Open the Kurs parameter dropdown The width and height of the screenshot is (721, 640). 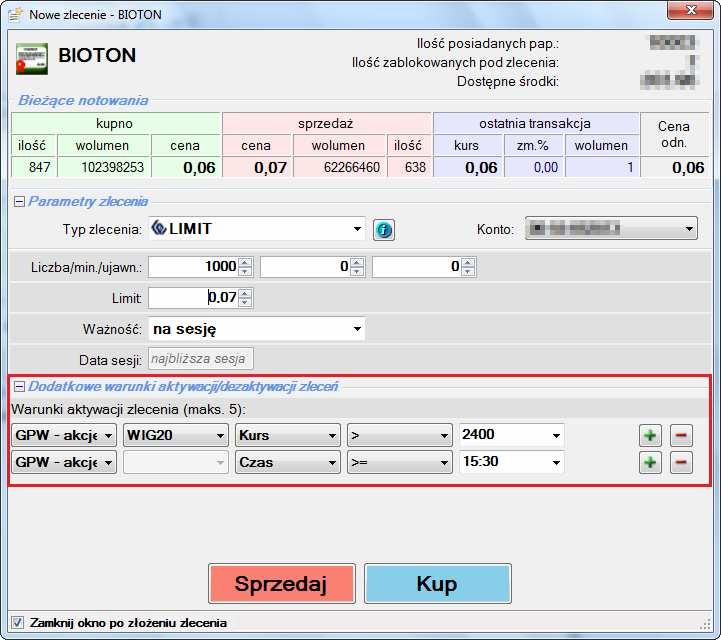pos(288,435)
